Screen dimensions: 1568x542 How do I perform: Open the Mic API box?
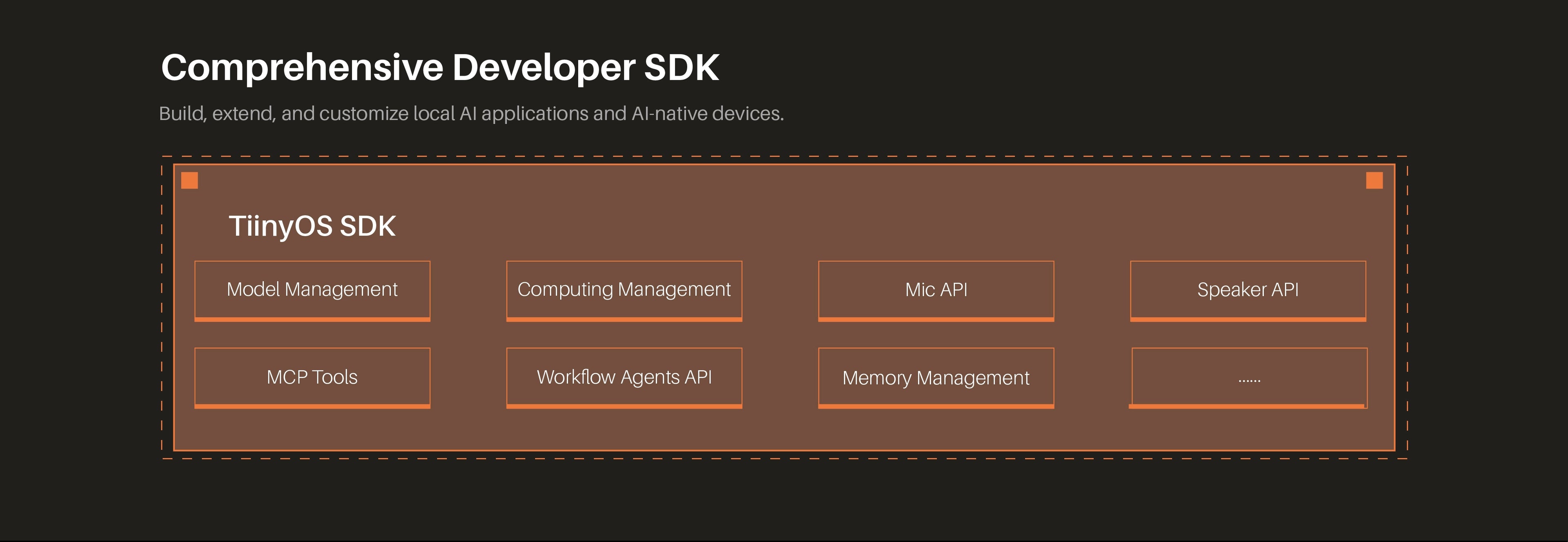pyautogui.click(x=936, y=290)
